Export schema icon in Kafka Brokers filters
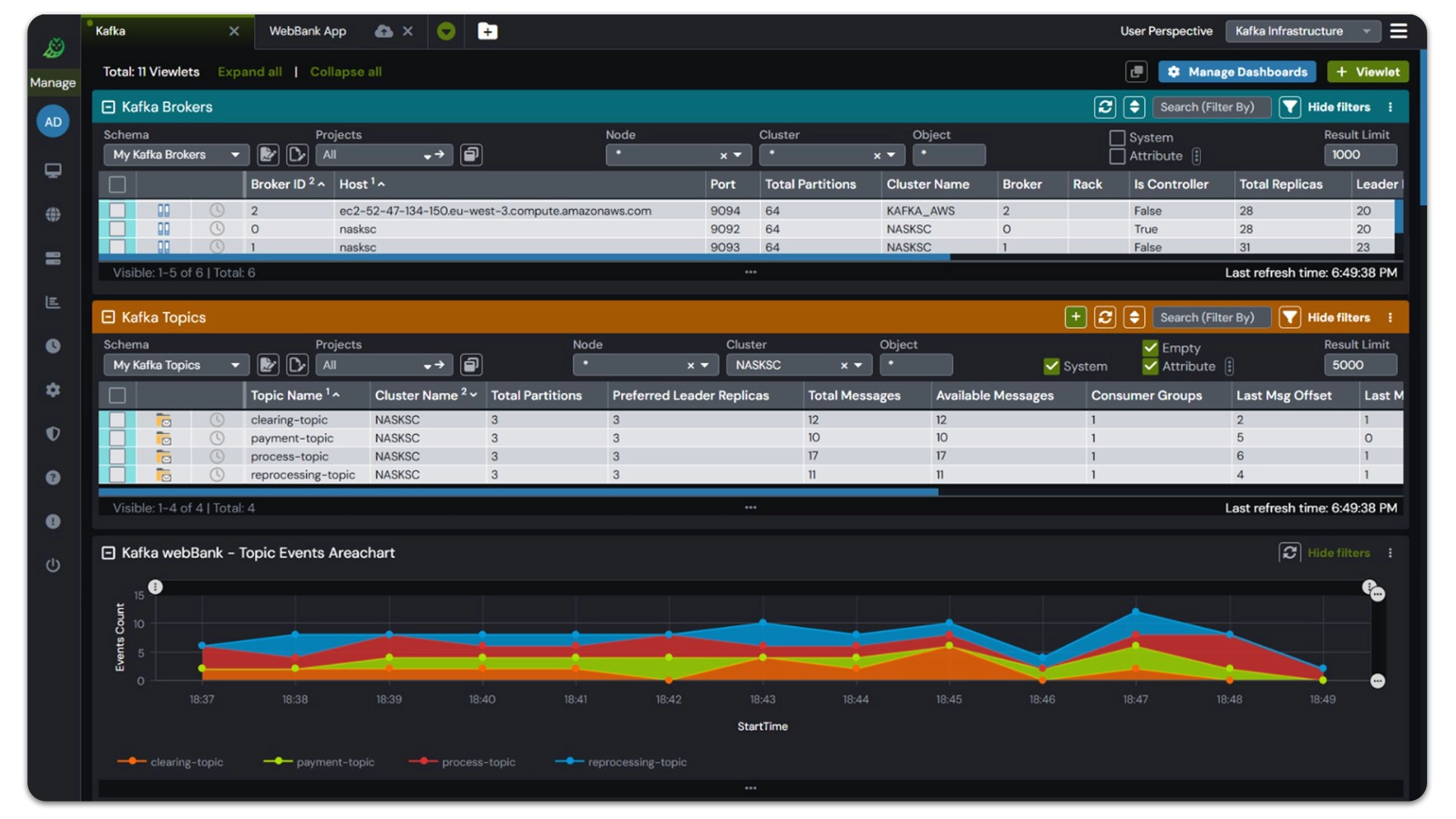Viewport: 1456px width, 819px height. (297, 155)
